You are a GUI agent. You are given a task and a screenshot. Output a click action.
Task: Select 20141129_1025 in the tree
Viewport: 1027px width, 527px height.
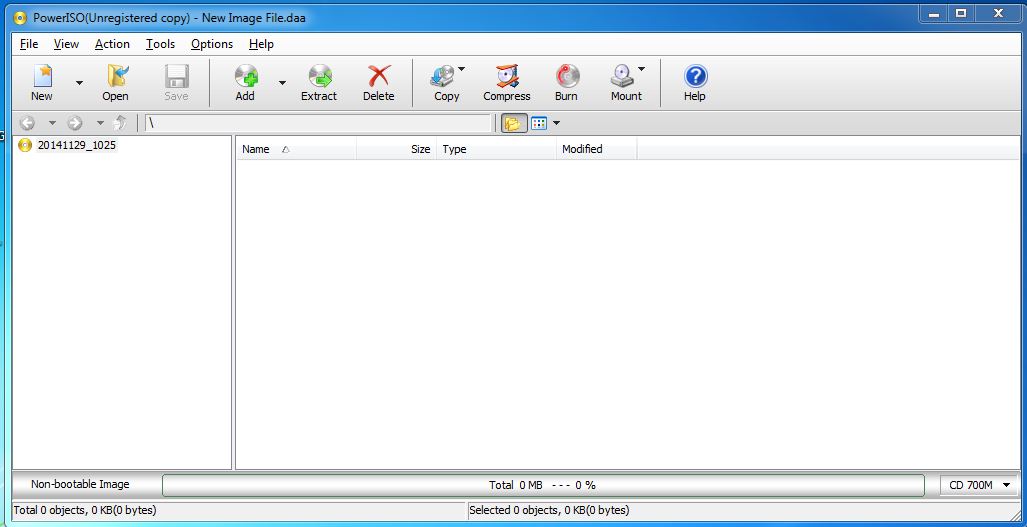[x=77, y=145]
